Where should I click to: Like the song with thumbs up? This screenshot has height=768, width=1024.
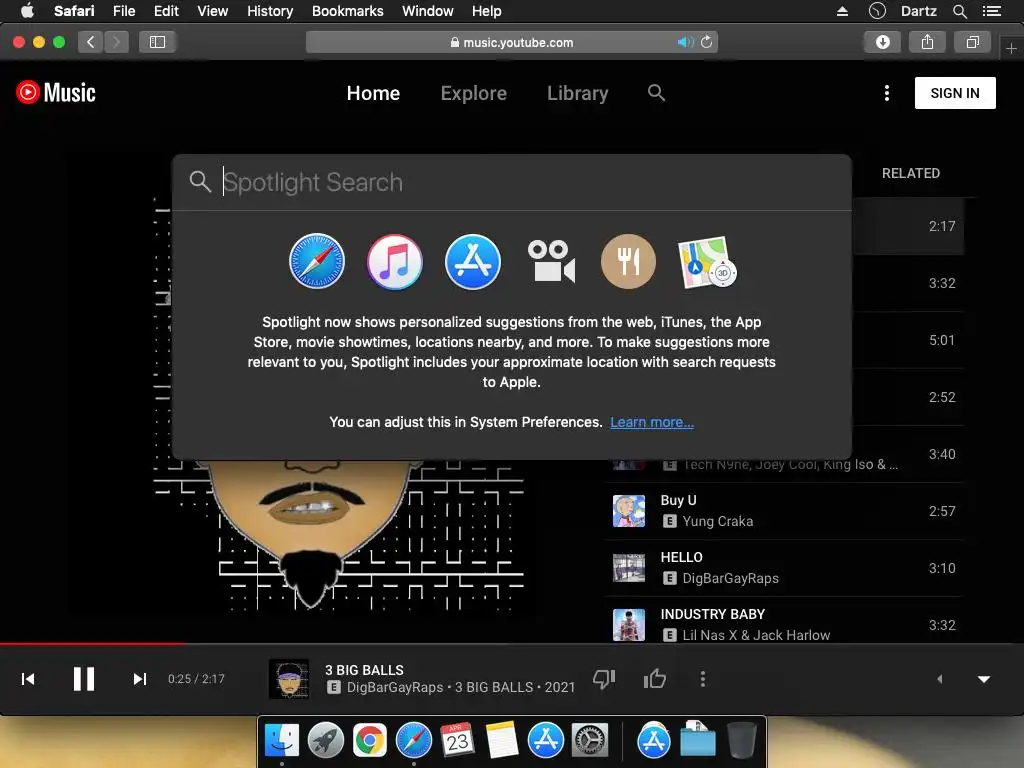pos(654,679)
